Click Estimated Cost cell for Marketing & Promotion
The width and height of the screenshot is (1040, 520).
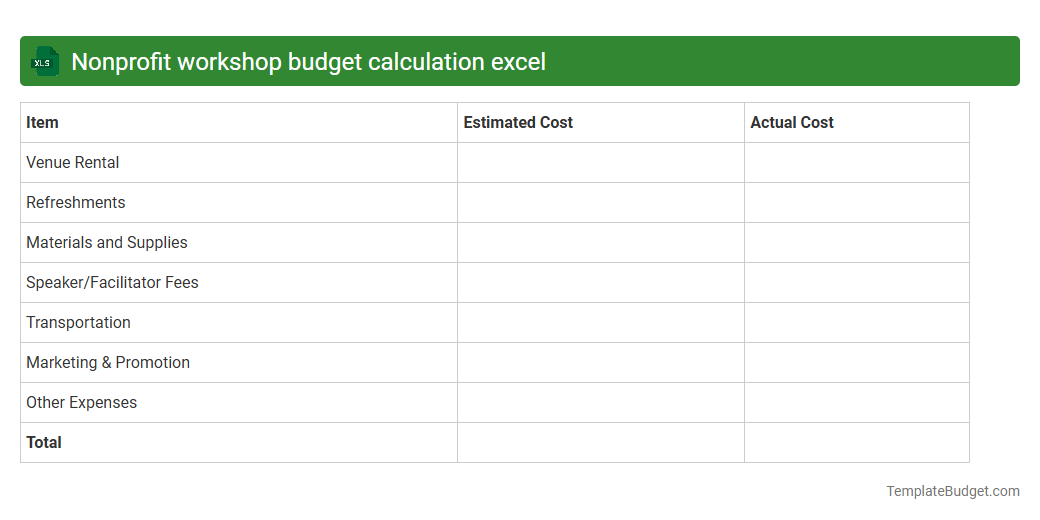click(x=601, y=362)
